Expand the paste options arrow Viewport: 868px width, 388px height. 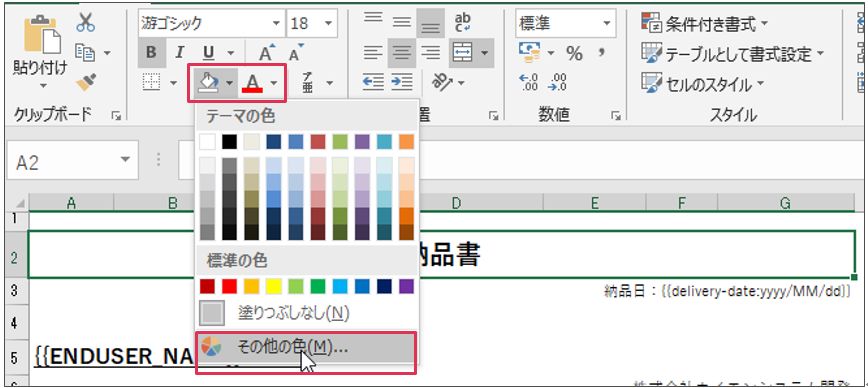43,85
